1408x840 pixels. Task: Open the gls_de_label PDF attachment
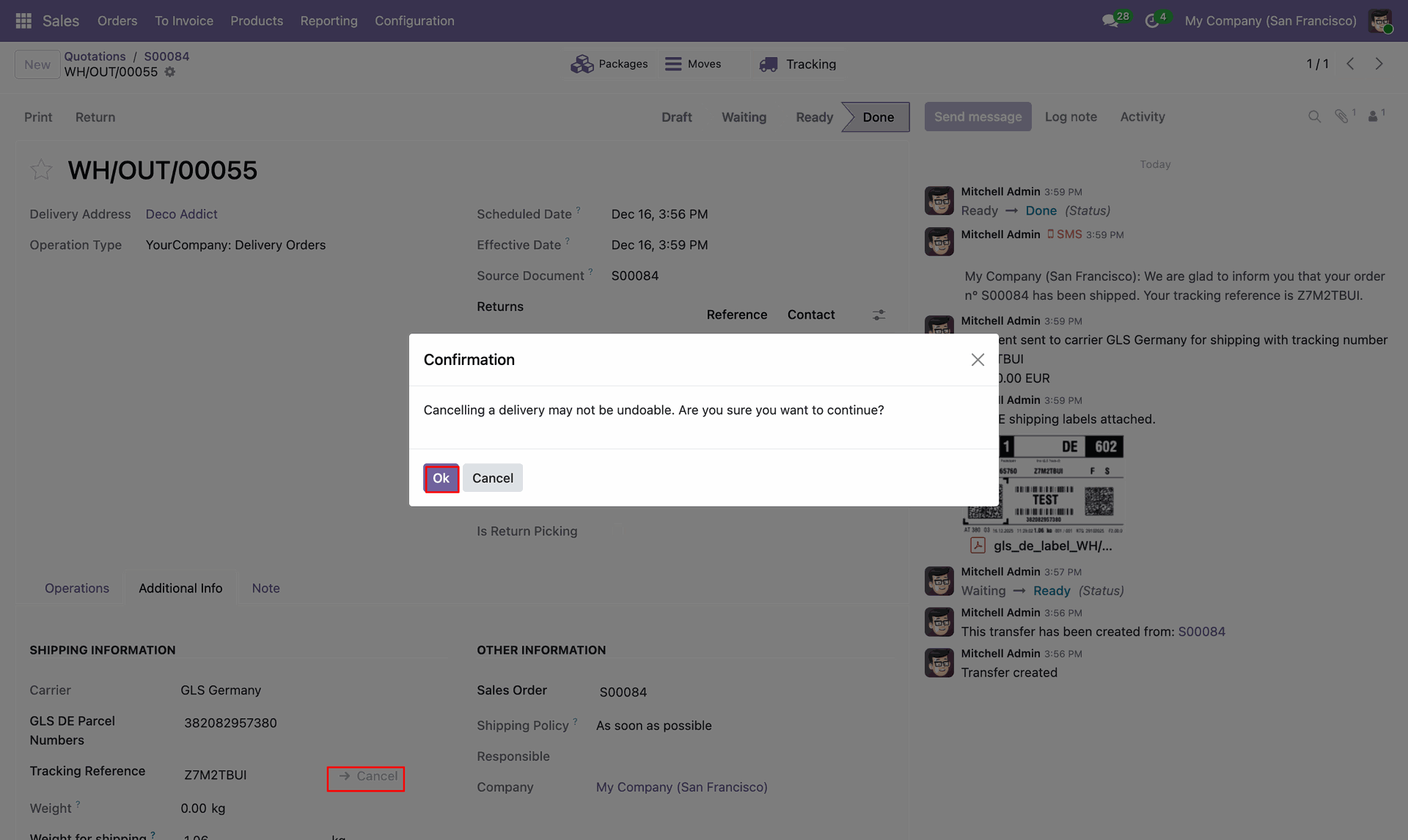[1052, 546]
